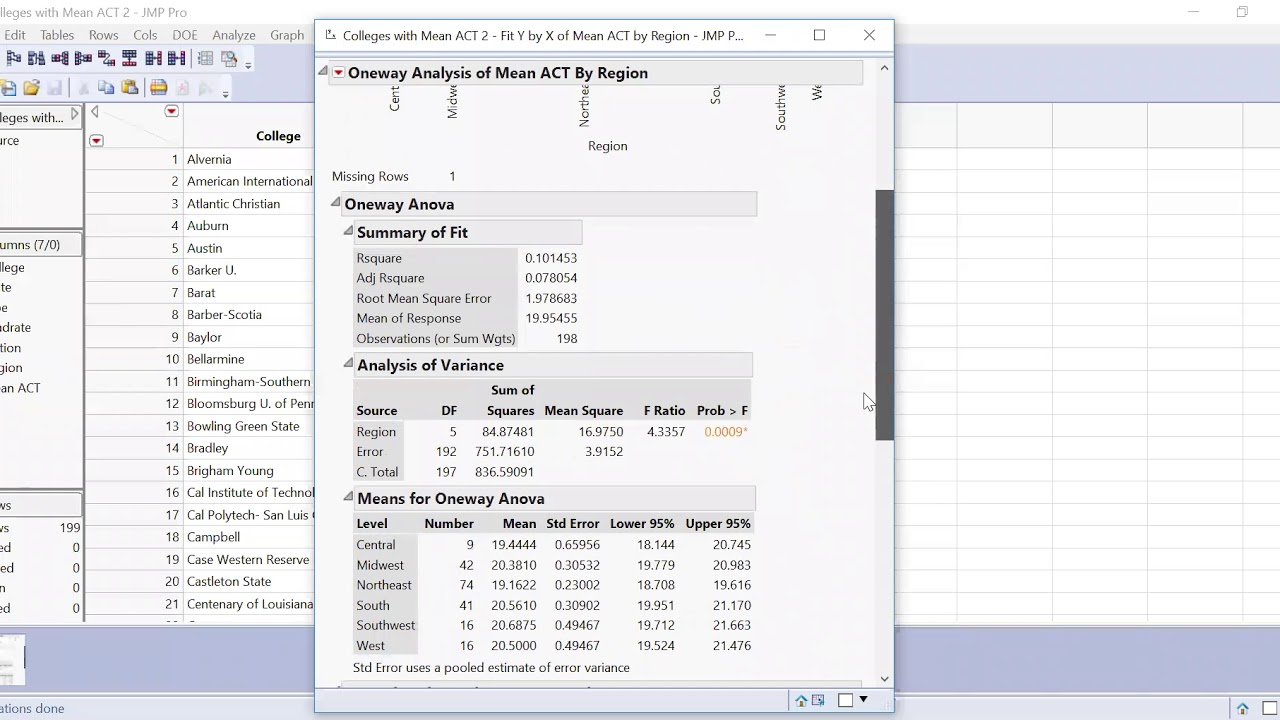The width and height of the screenshot is (1280, 720).
Task: Click the Join two tables toolbar icon
Action: coord(153,58)
